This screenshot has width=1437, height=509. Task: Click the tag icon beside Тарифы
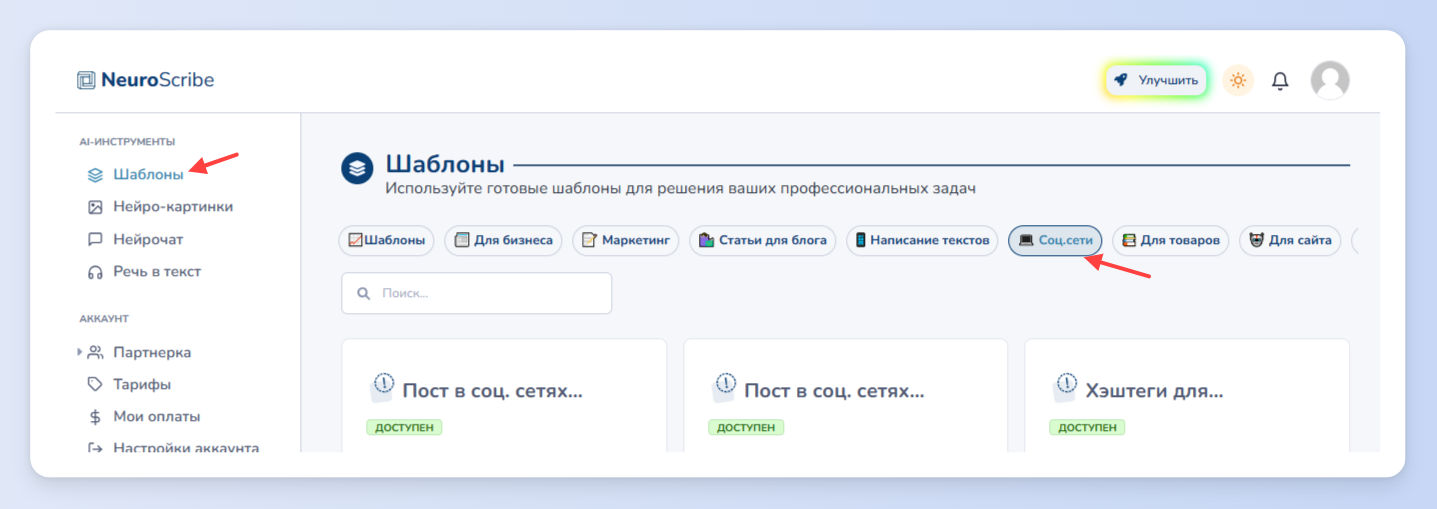coord(95,384)
